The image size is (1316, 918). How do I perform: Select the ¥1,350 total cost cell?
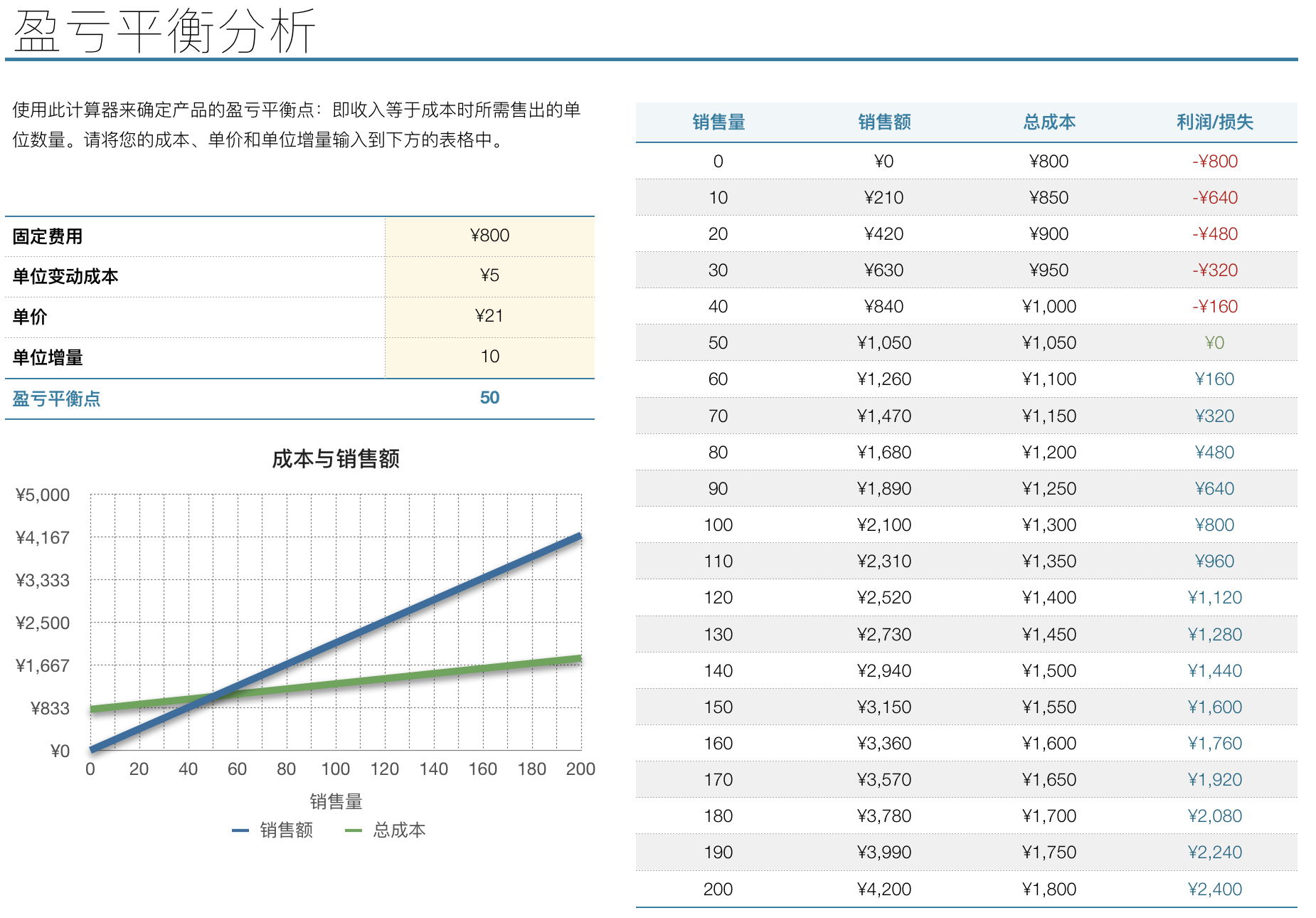point(1049,561)
